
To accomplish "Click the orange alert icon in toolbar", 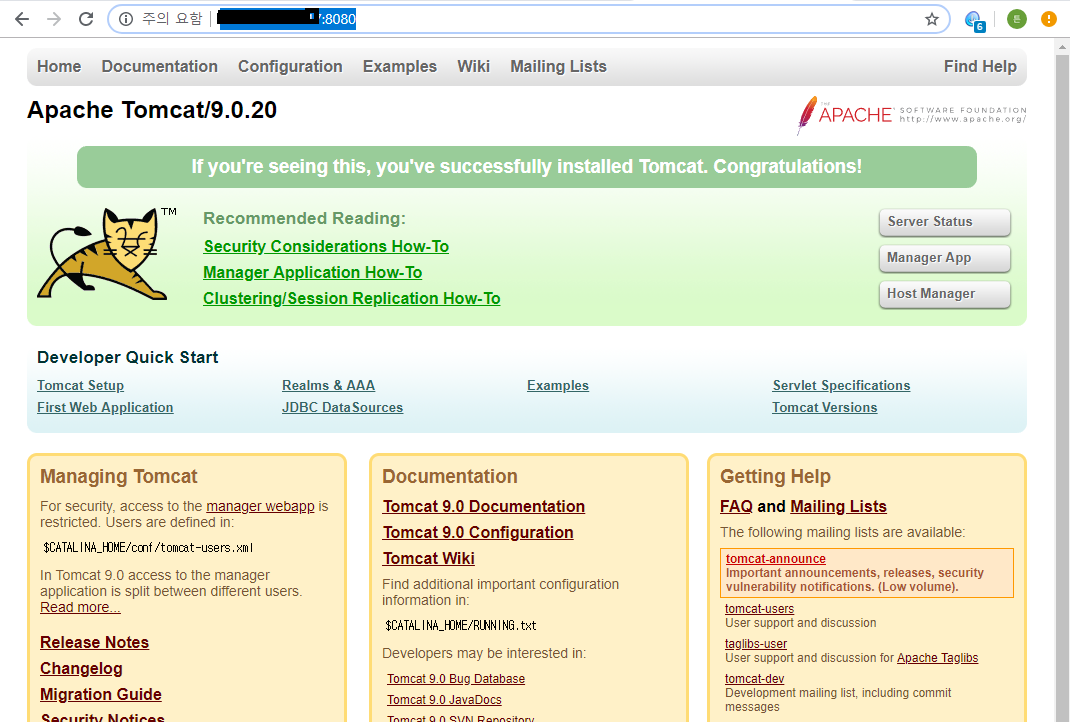I will 1049,19.
